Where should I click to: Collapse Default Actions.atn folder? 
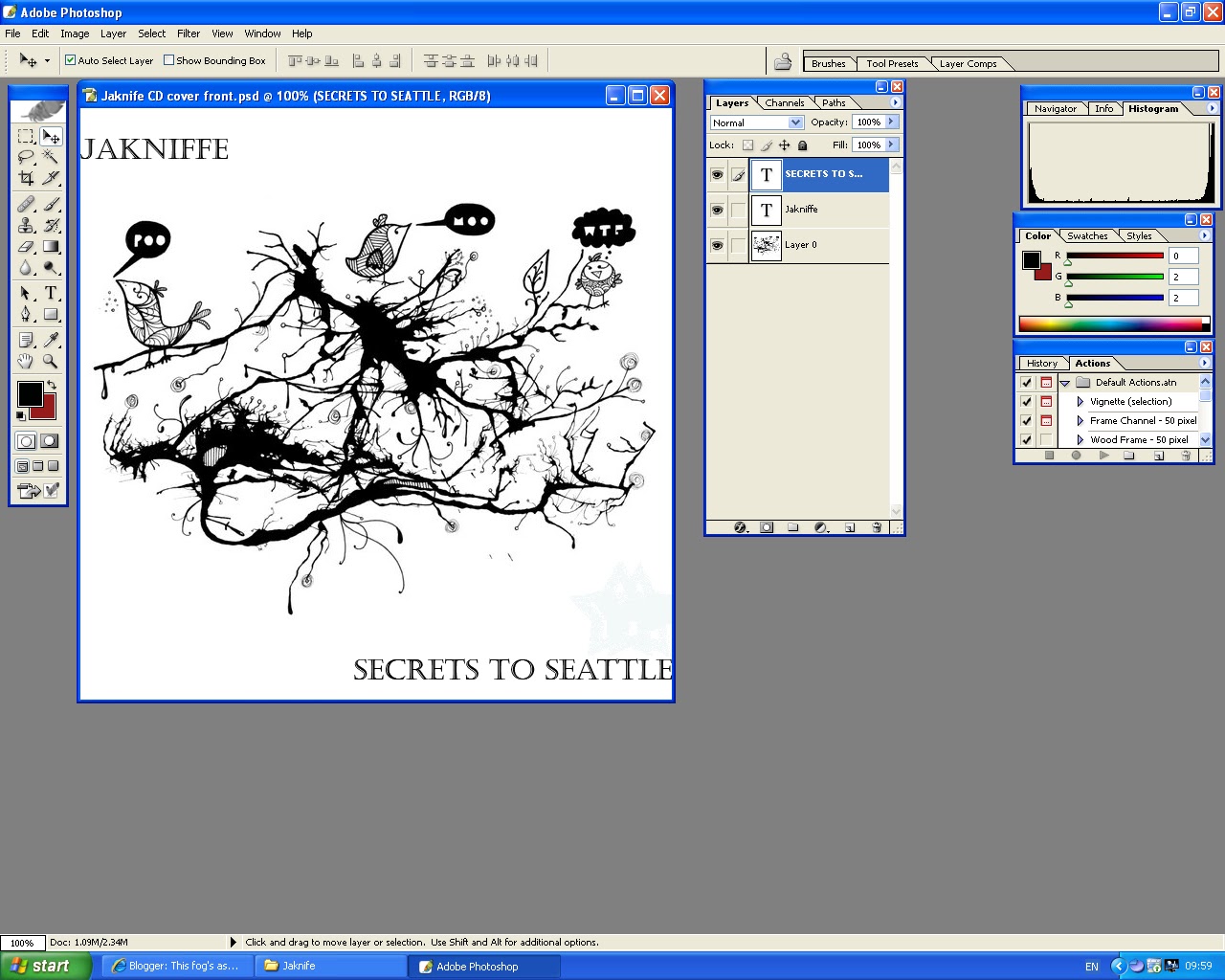(x=1064, y=383)
